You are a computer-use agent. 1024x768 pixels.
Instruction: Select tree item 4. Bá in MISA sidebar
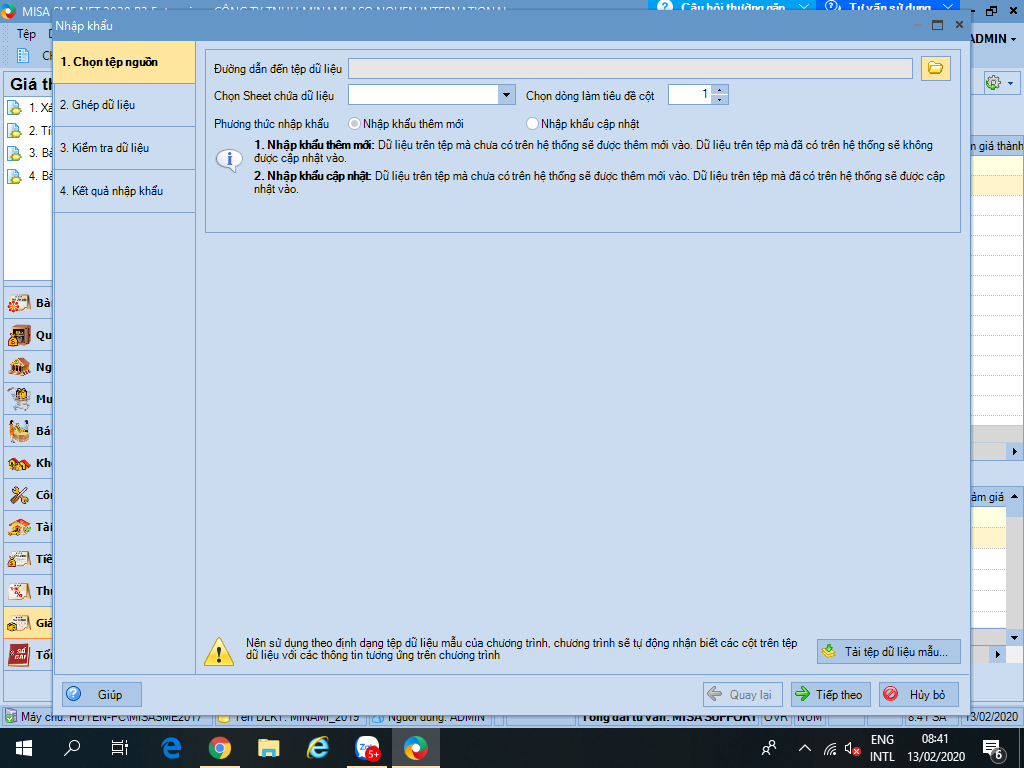click(30, 176)
